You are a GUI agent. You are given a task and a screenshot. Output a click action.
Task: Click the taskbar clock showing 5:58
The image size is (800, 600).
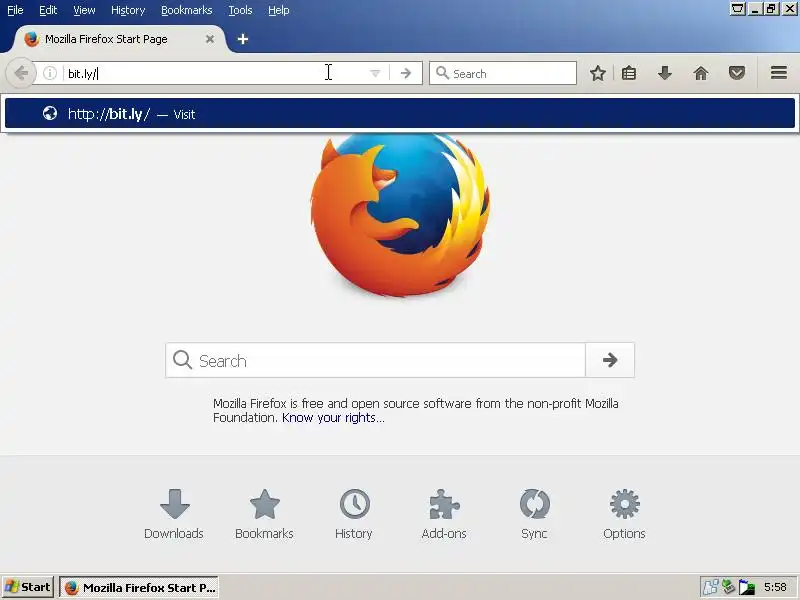point(775,587)
